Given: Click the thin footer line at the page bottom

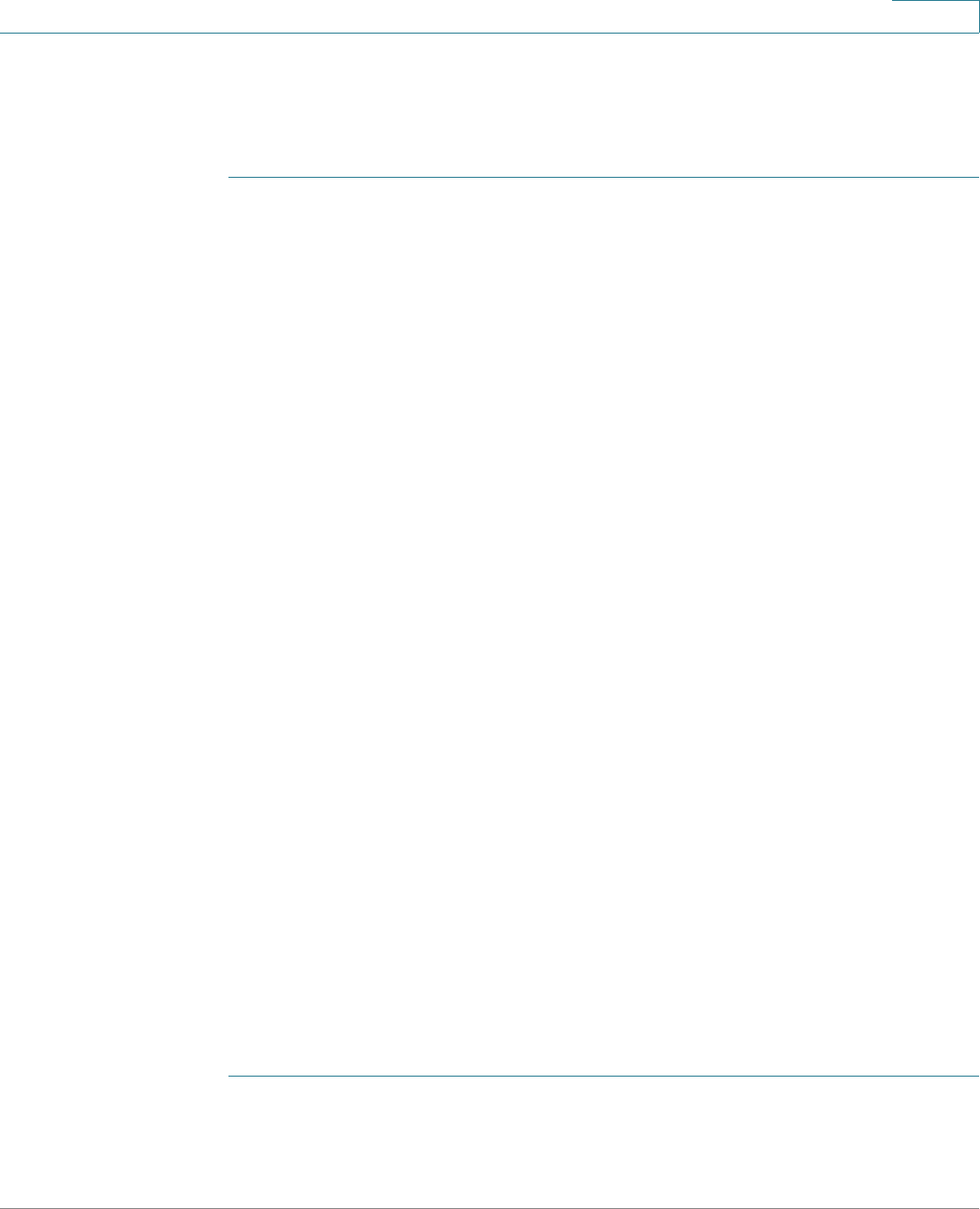Looking at the screenshot, I should tap(490, 1208).
